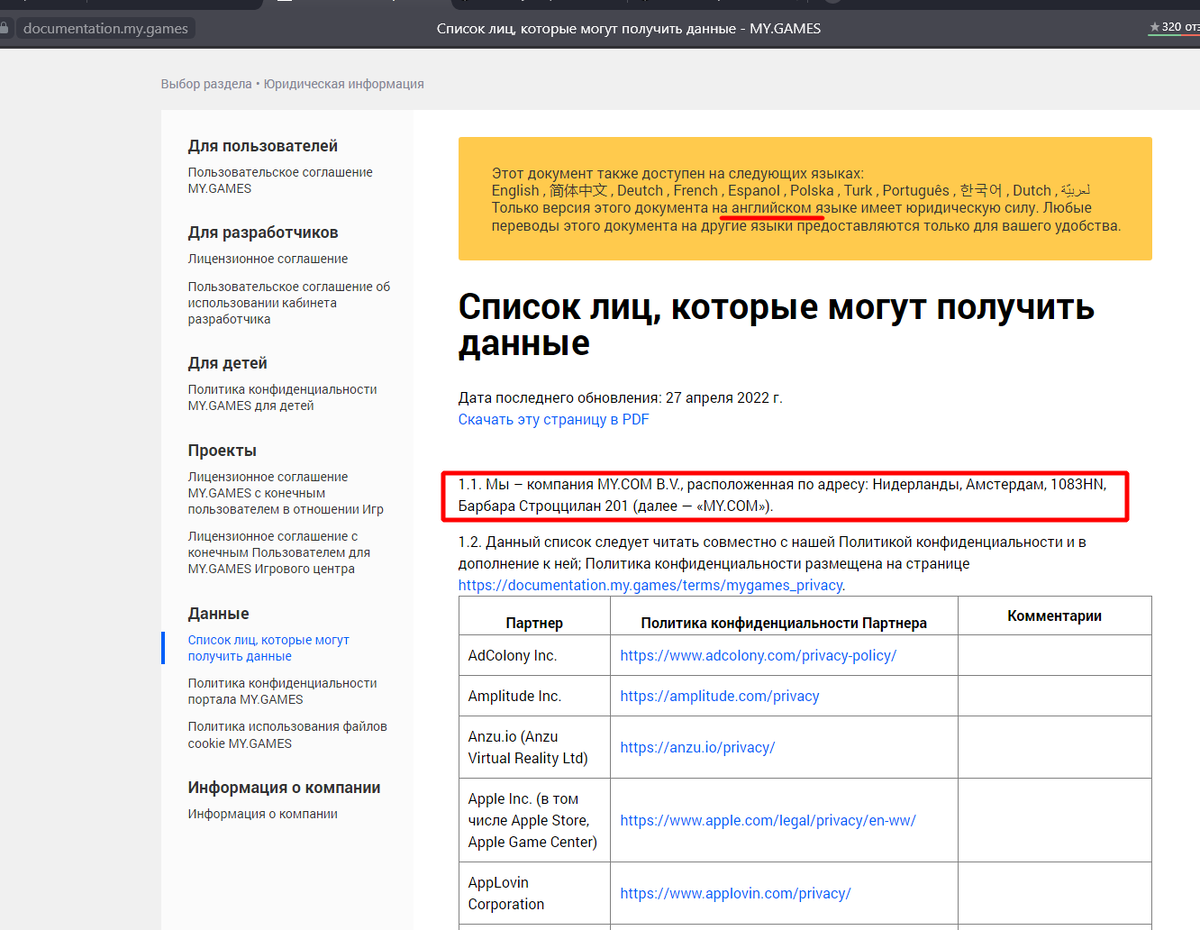The image size is (1200, 930).
Task: Click Anzu.io (Anzu Virtual Reality Ltd) cell
Action: coord(534,747)
